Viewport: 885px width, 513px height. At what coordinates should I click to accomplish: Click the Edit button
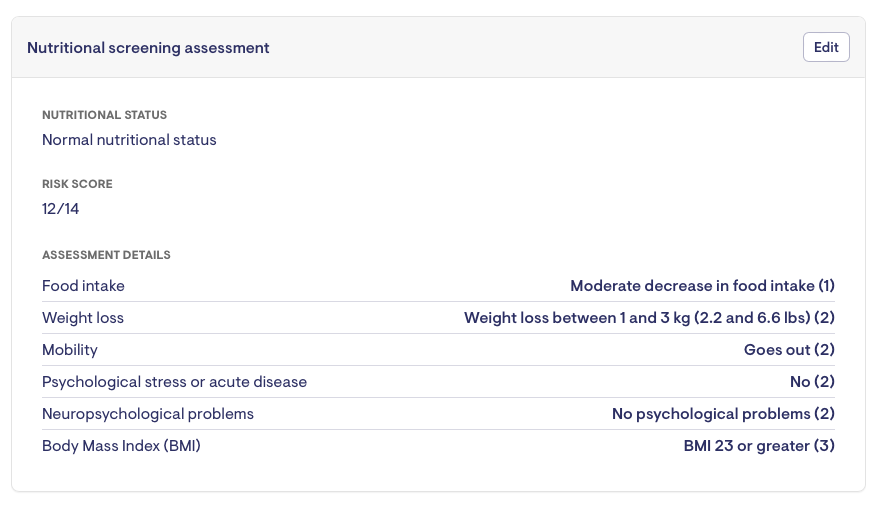tap(826, 47)
